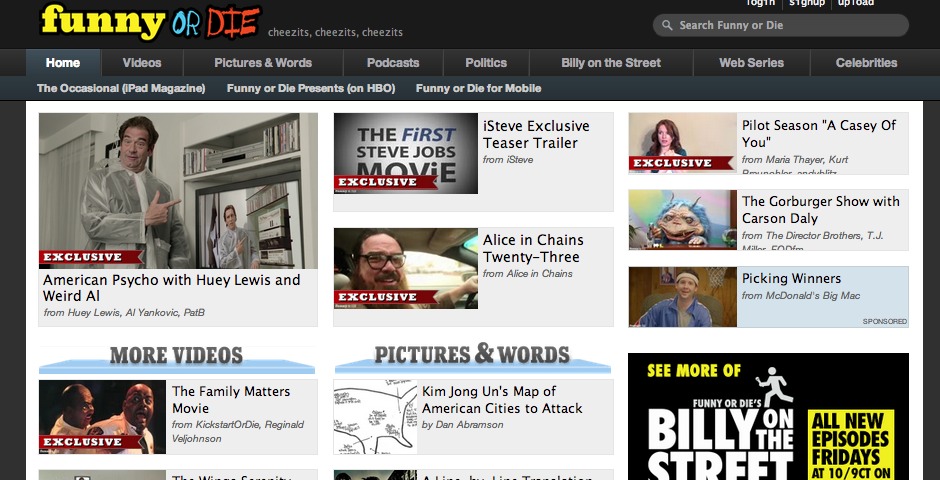Open The Family Matters Movie title
The height and width of the screenshot is (480, 940).
[231, 400]
